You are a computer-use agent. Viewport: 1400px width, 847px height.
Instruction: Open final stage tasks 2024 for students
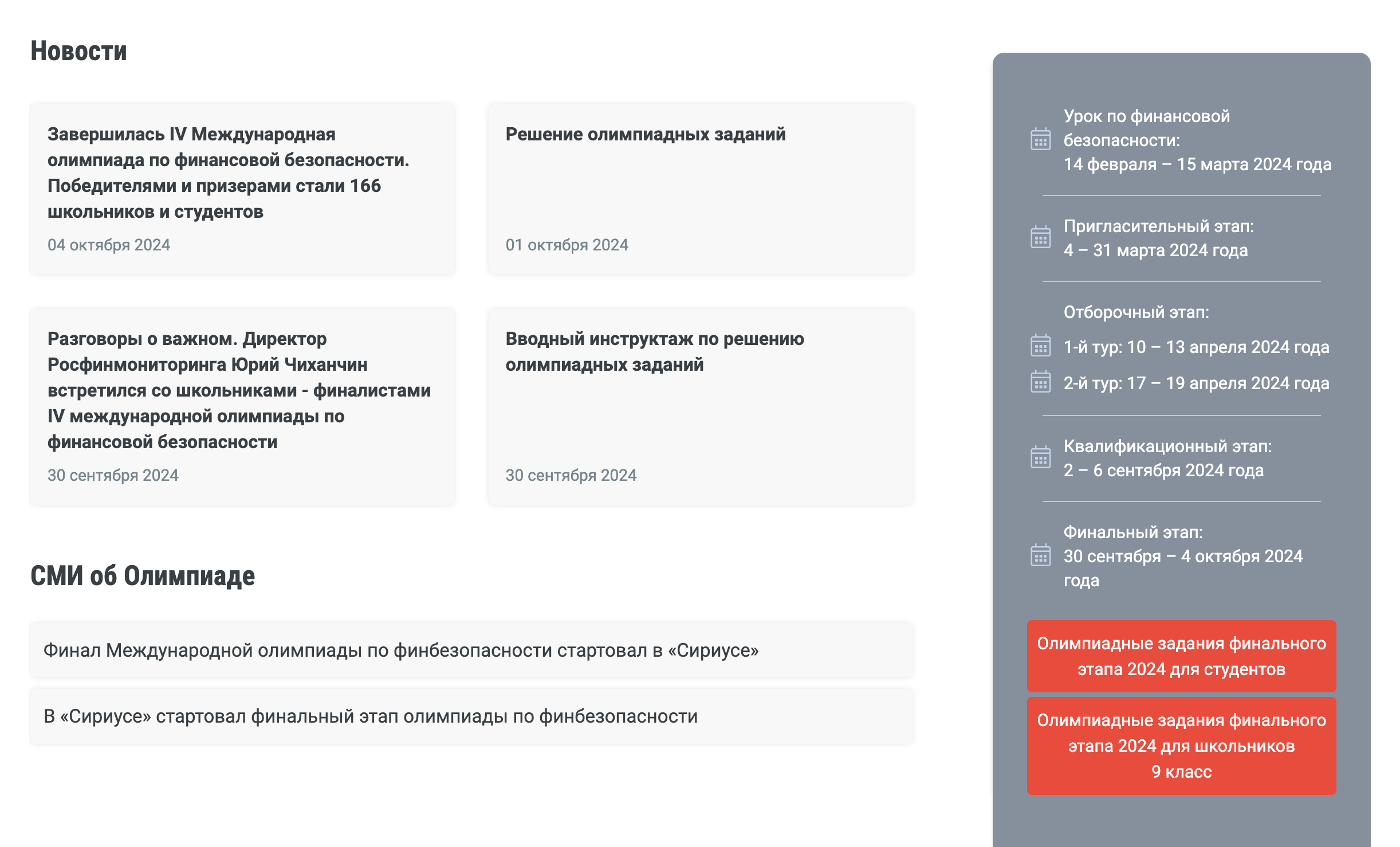1181,656
